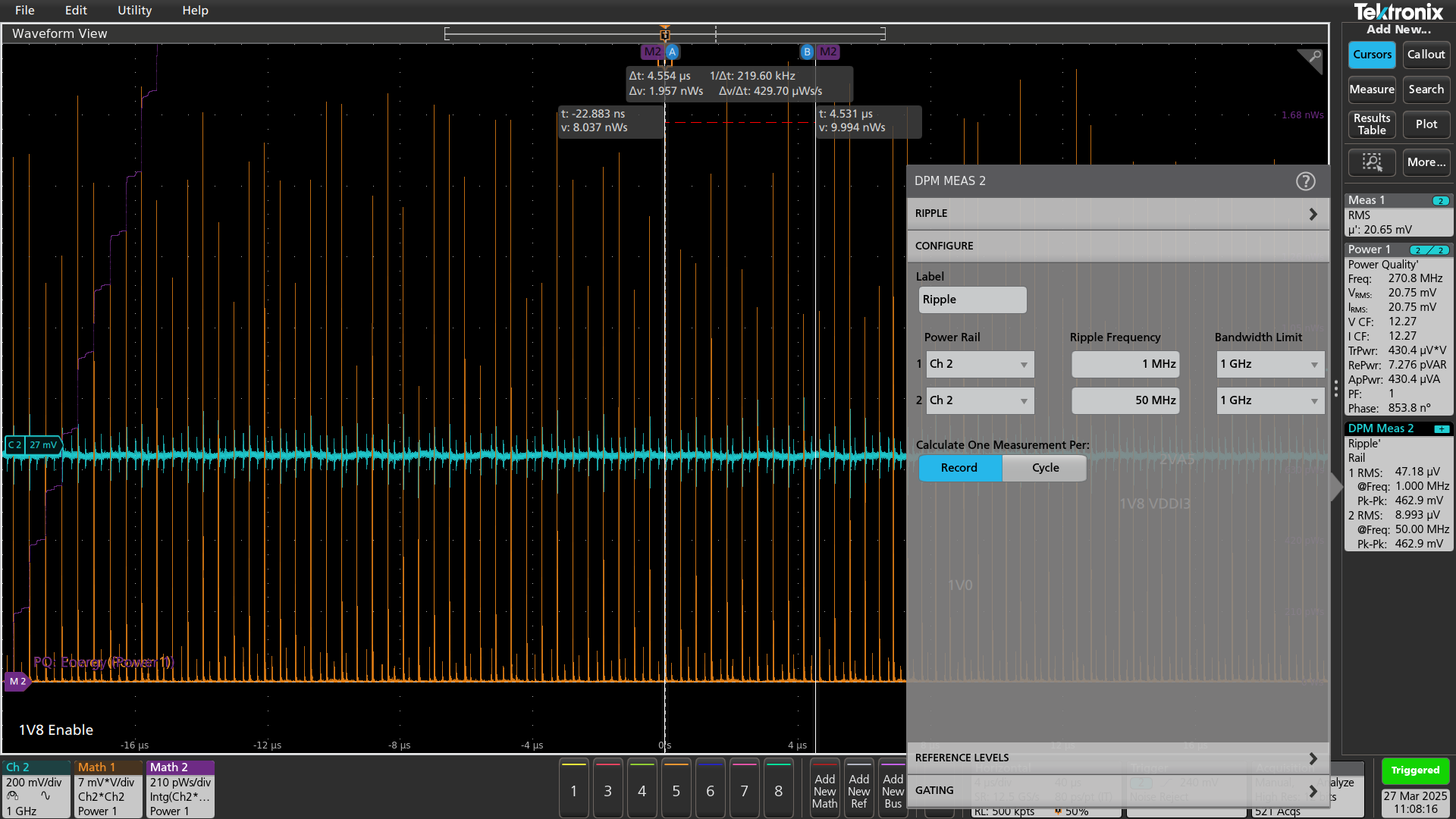Image resolution: width=1456 pixels, height=819 pixels.
Task: Select Cycle measurement mode
Action: [x=1045, y=468]
